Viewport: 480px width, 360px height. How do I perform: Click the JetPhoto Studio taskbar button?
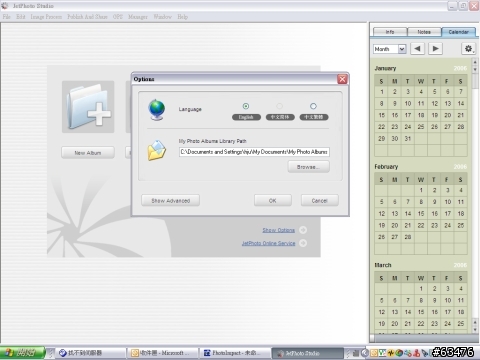tap(307, 353)
